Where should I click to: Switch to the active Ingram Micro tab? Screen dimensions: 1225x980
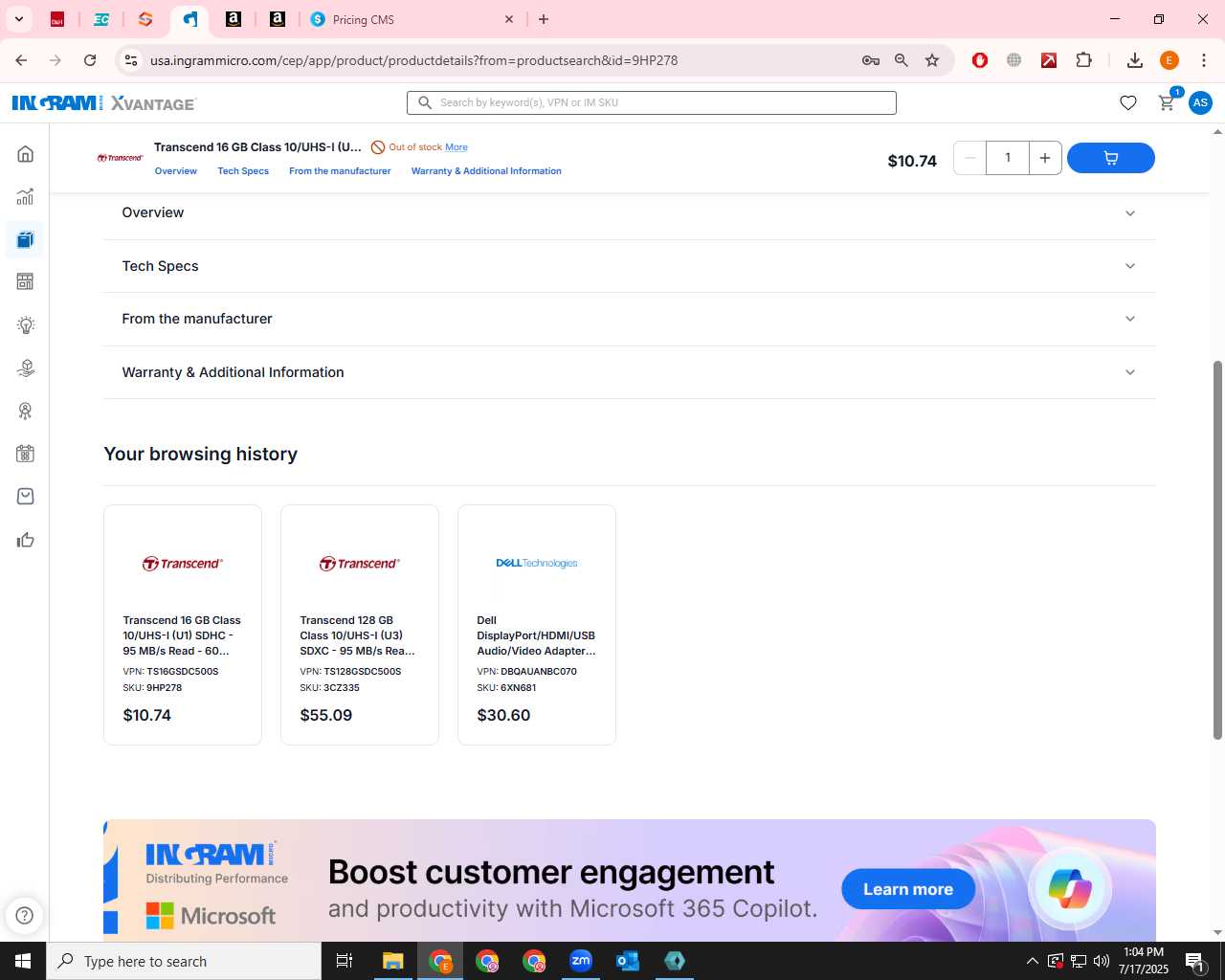[190, 19]
